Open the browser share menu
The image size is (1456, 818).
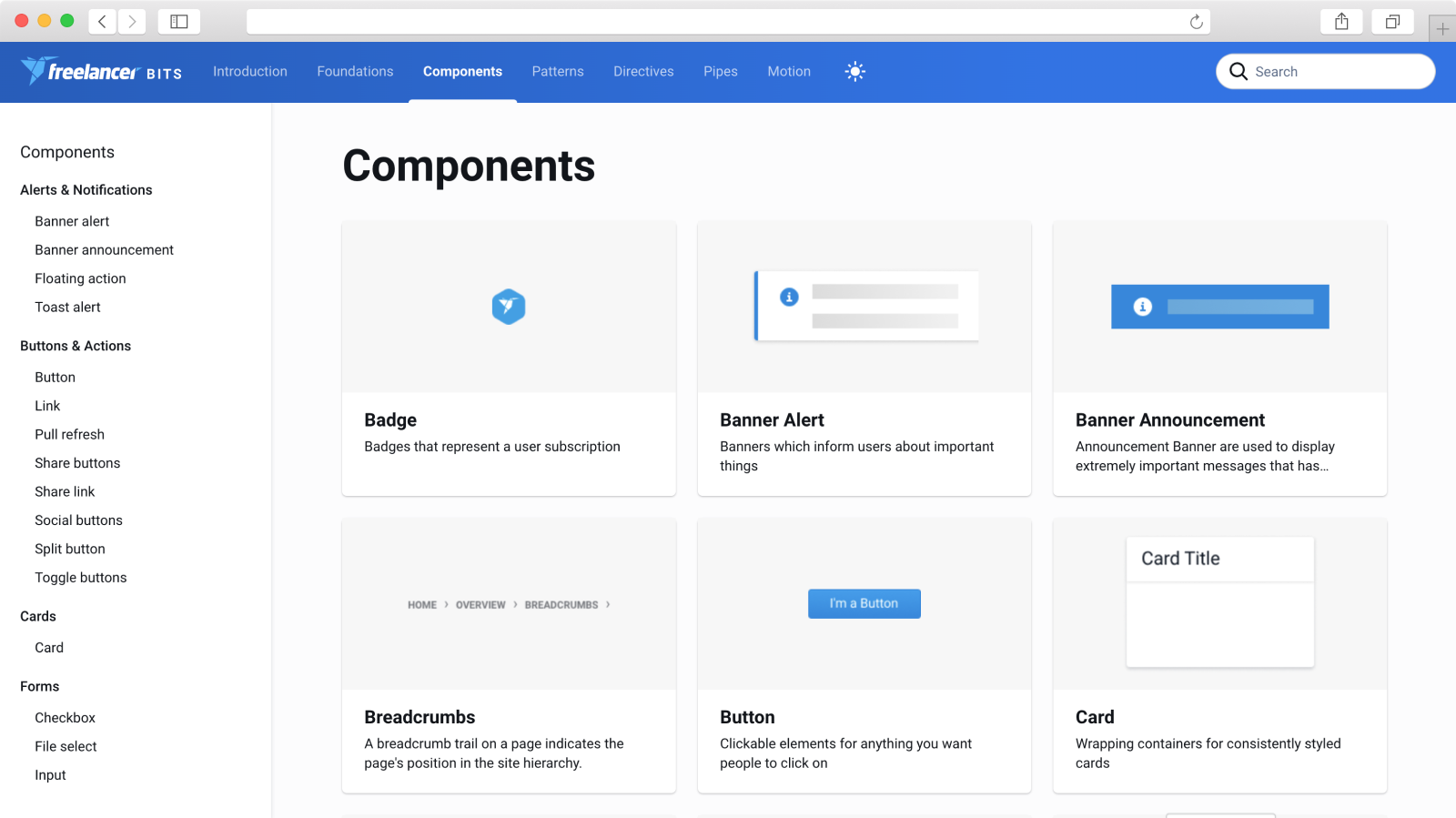[1341, 22]
